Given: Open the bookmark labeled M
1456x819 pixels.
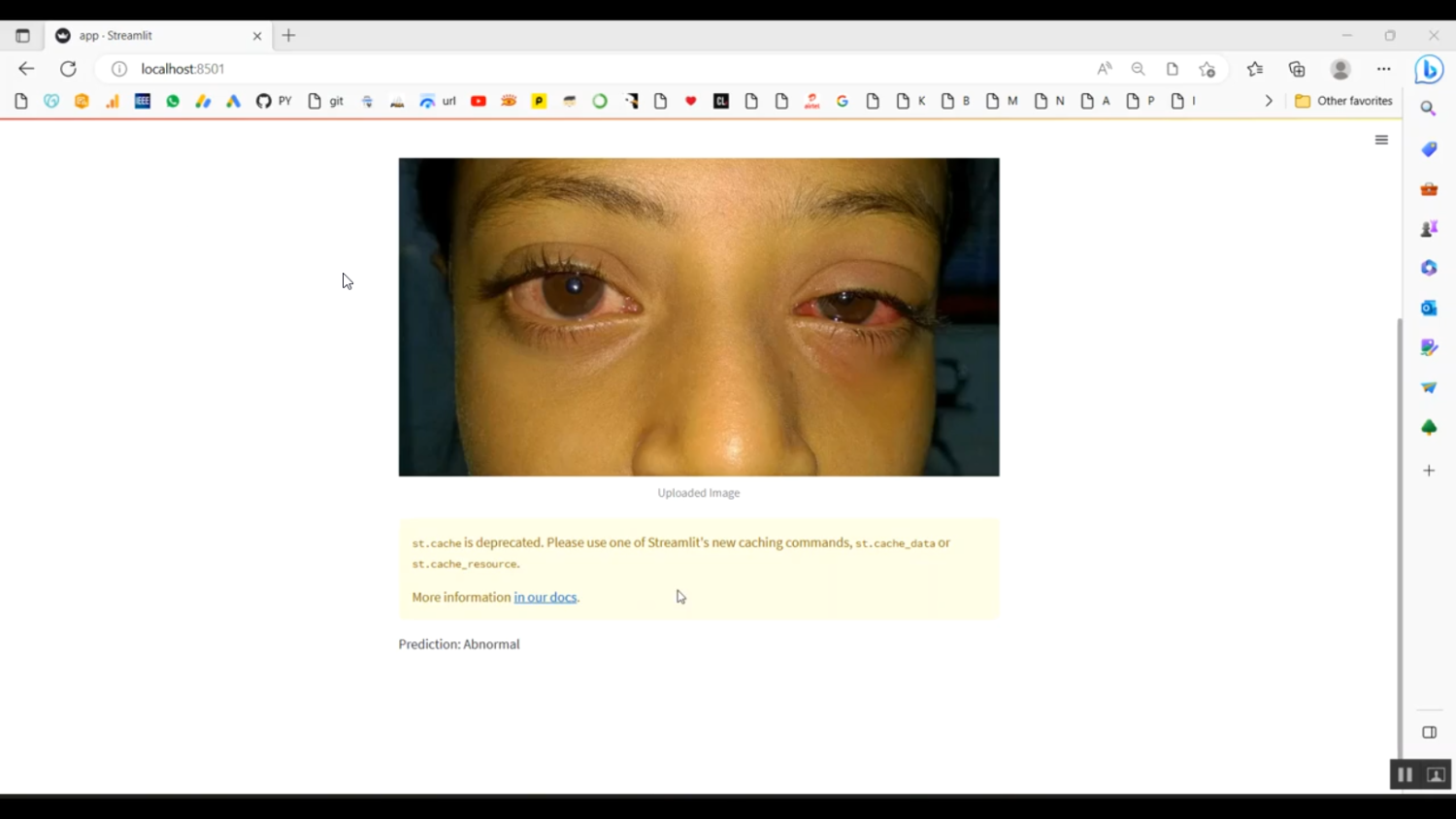Looking at the screenshot, I should [1002, 101].
